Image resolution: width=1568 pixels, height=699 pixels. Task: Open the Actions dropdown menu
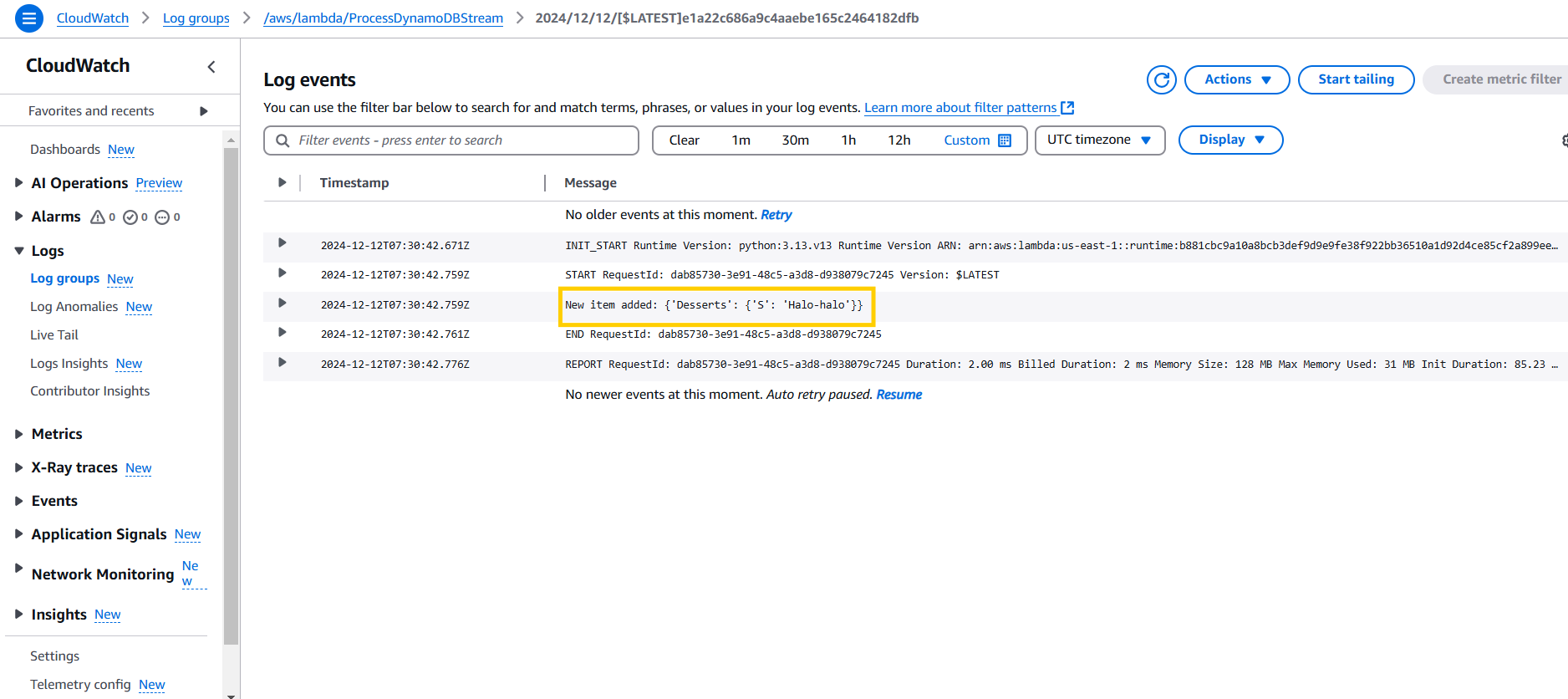(1236, 79)
